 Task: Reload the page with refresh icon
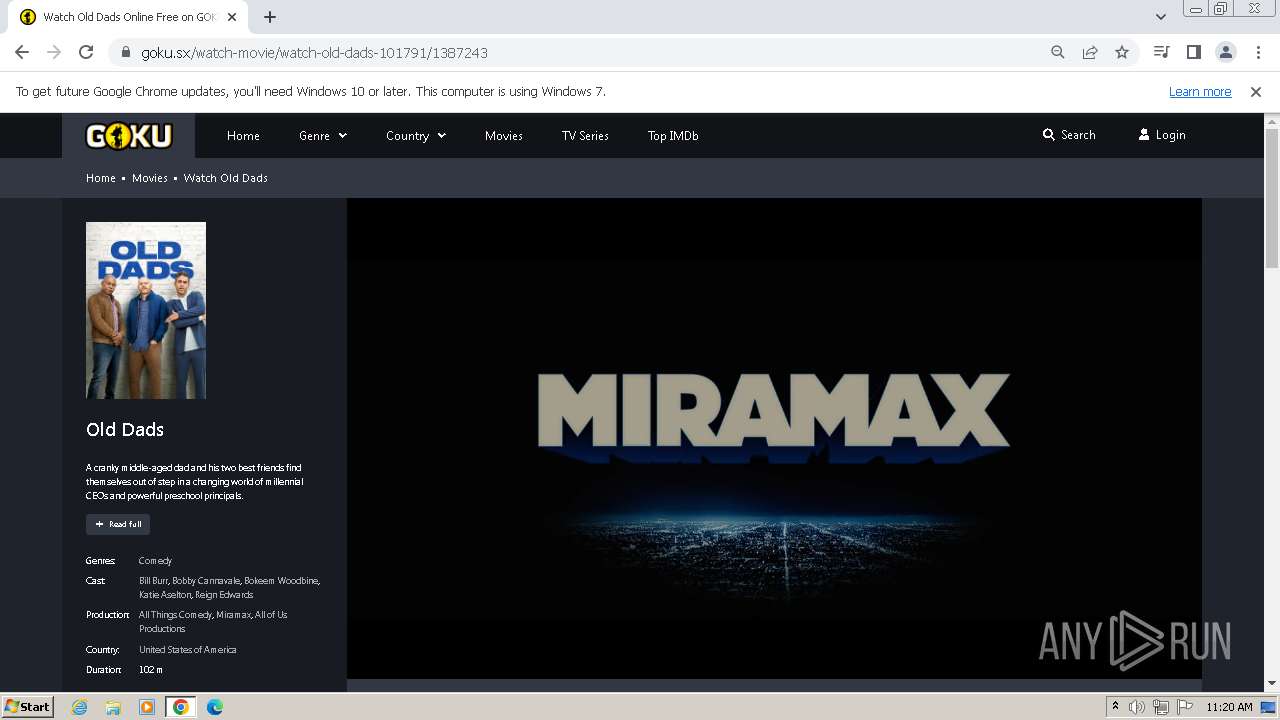coord(86,52)
